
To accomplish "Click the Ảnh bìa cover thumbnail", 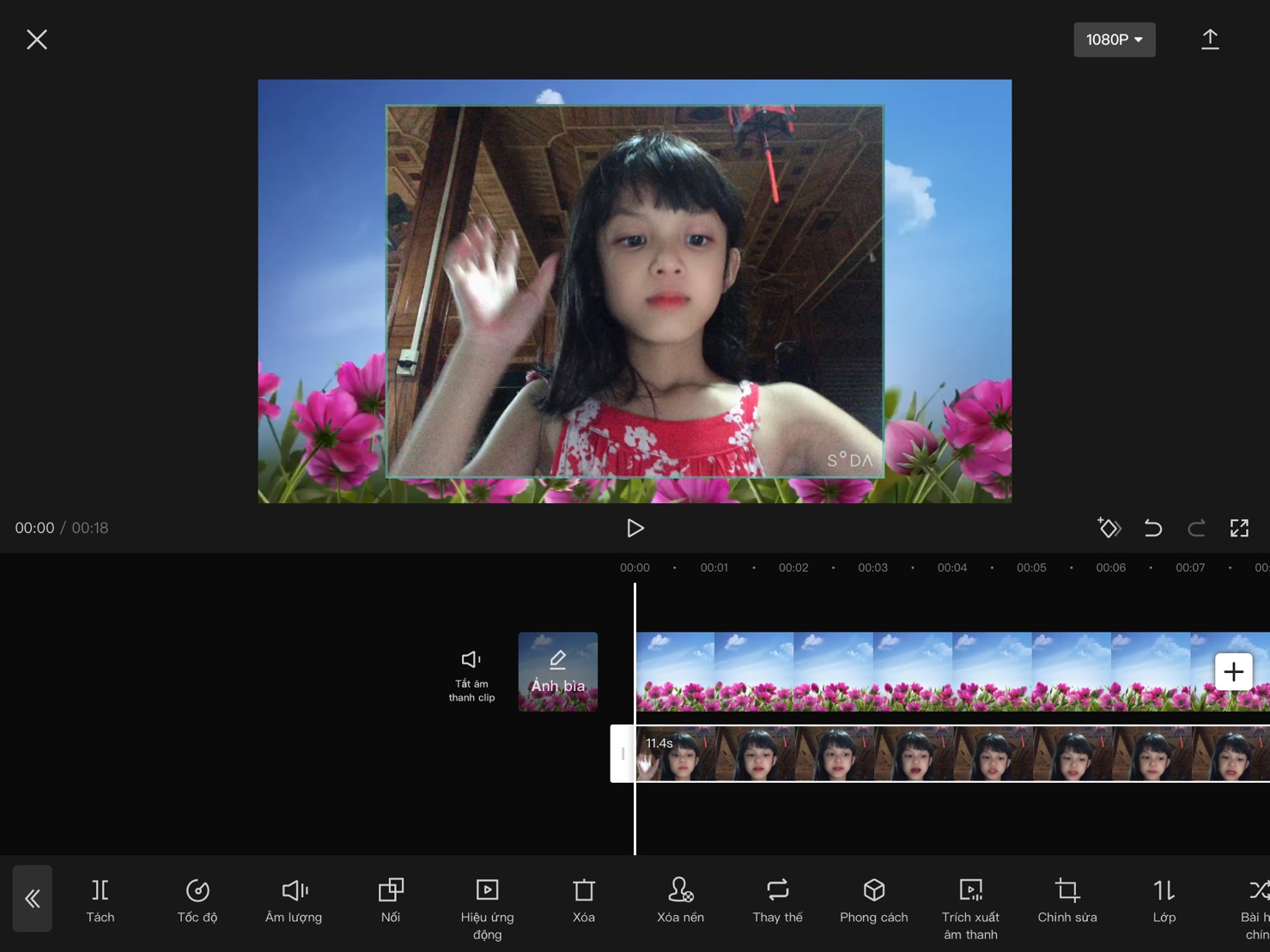I will (558, 671).
